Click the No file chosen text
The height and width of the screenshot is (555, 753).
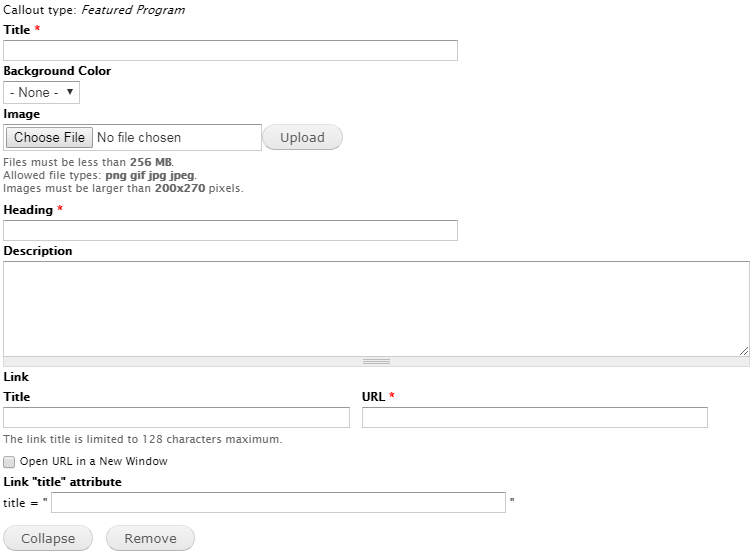(139, 137)
